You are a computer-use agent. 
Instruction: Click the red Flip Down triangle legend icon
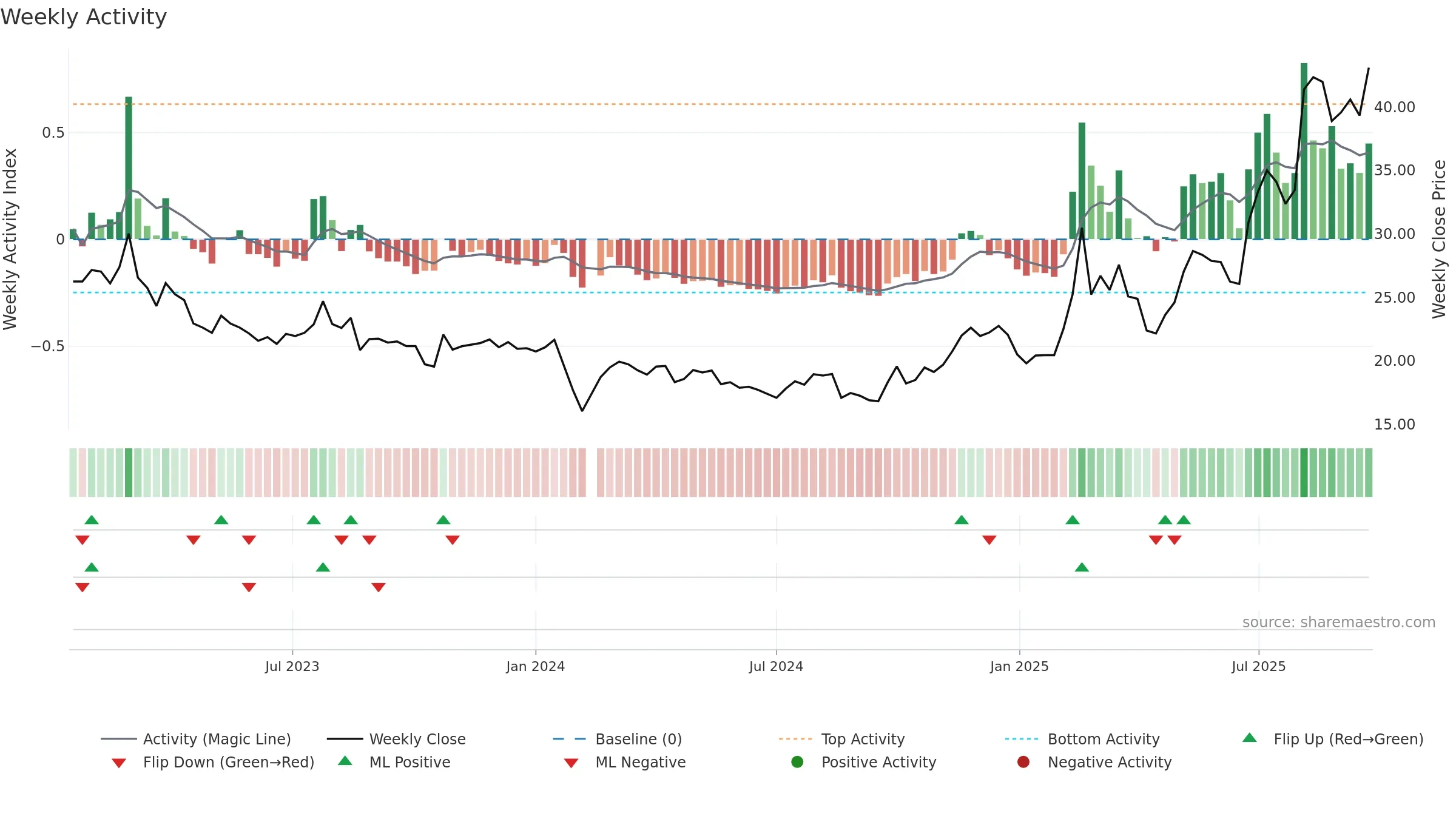click(x=119, y=763)
